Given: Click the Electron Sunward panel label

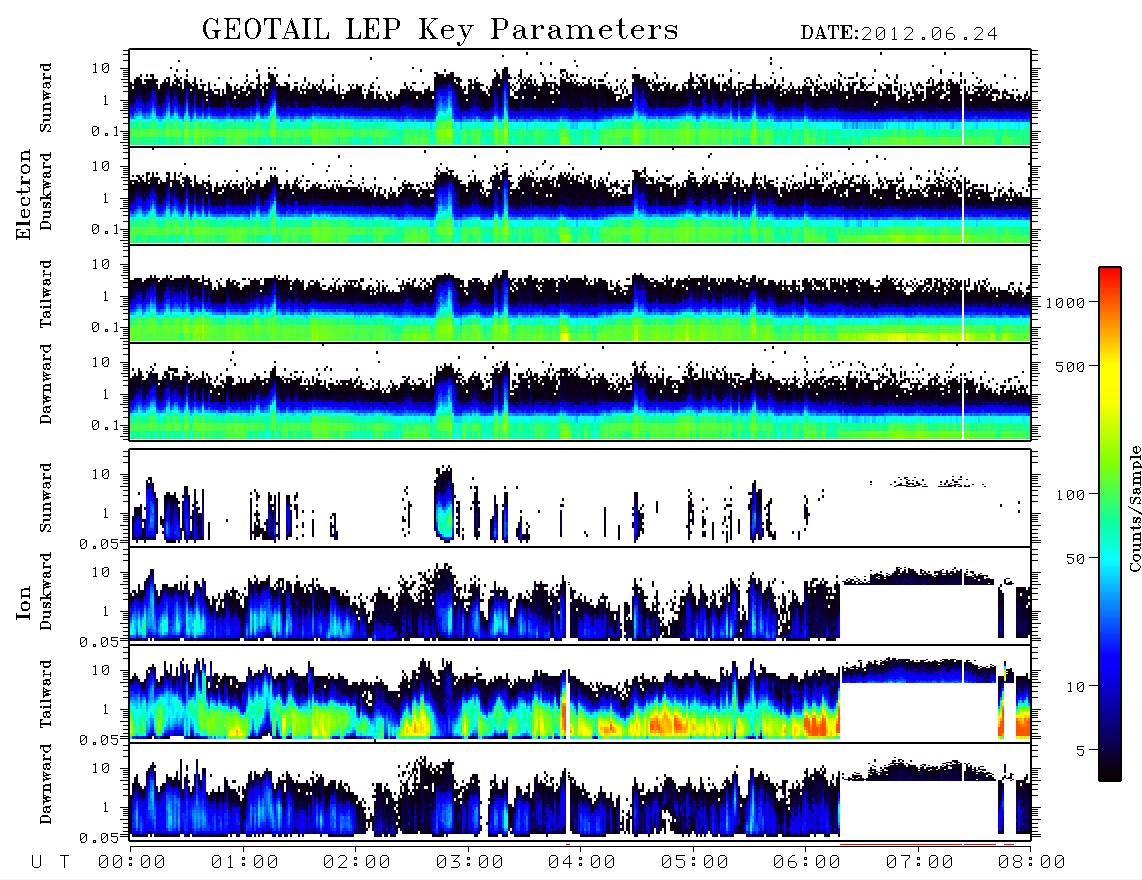Looking at the screenshot, I should pos(46,98).
